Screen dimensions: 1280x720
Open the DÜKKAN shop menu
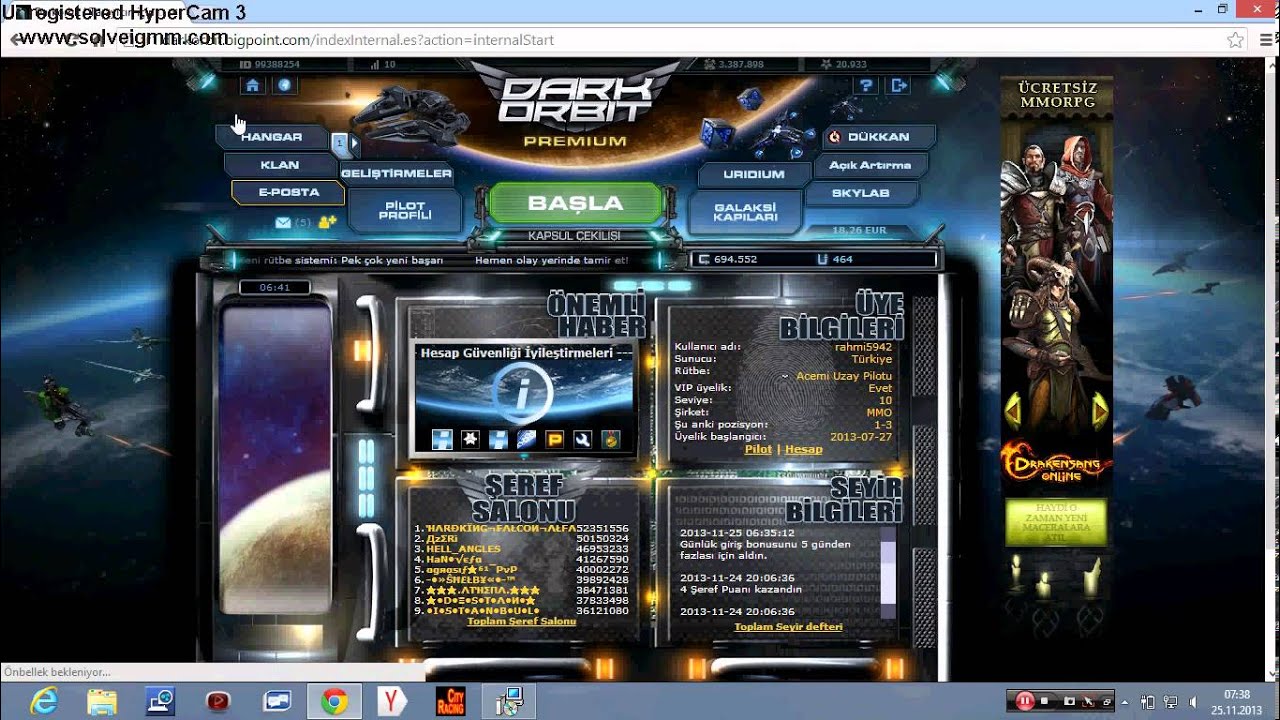point(879,137)
